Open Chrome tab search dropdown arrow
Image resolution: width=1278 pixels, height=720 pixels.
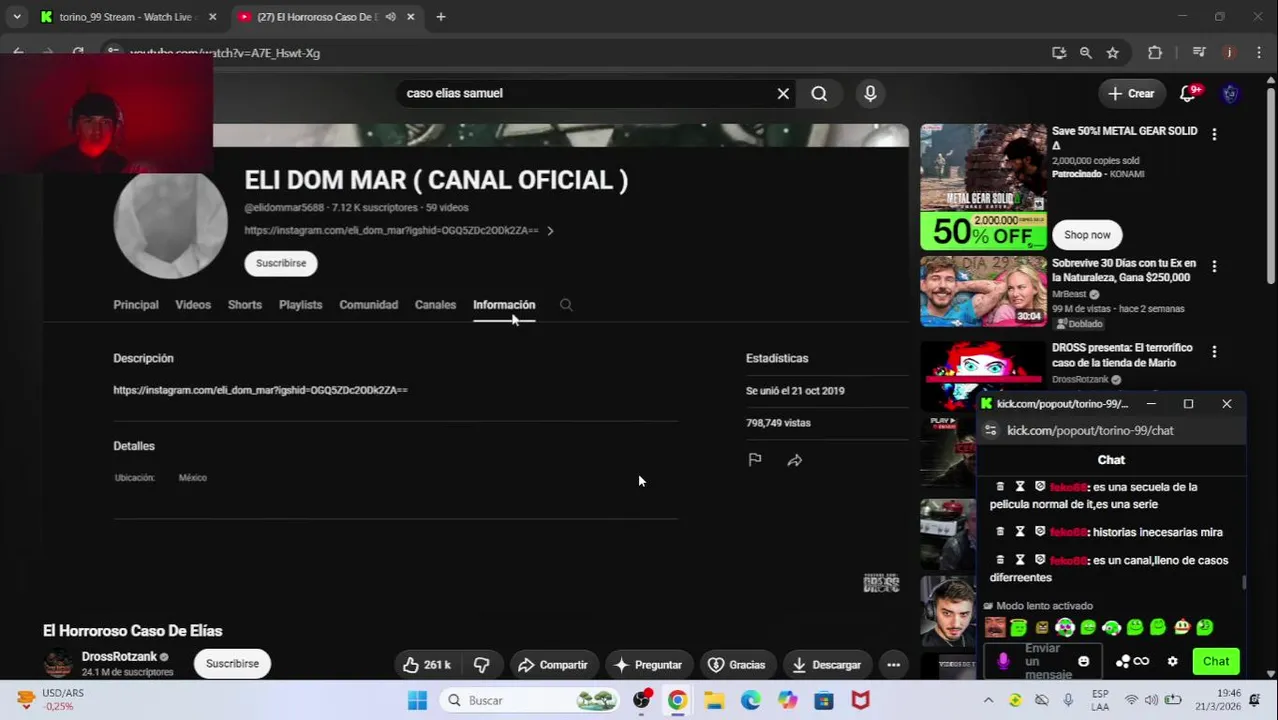click(17, 17)
